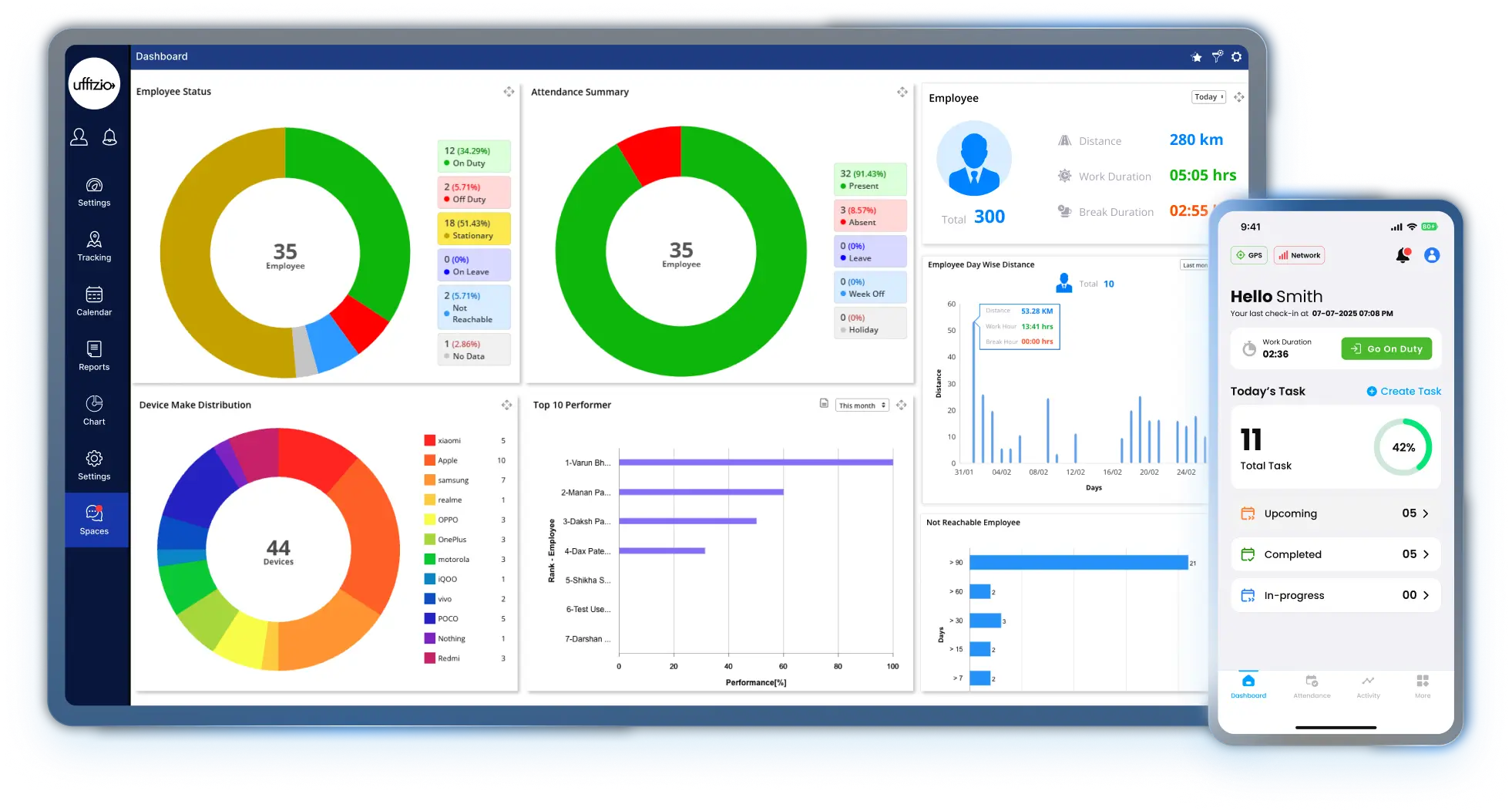The image size is (1512, 811).
Task: Click the user profile icon in sidebar
Action: pyautogui.click(x=79, y=137)
